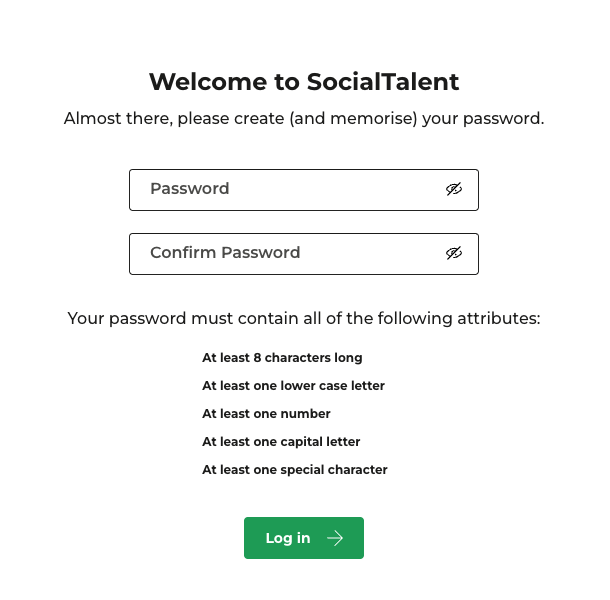Select 'At least one lower case letter' rule

pyautogui.click(x=294, y=386)
